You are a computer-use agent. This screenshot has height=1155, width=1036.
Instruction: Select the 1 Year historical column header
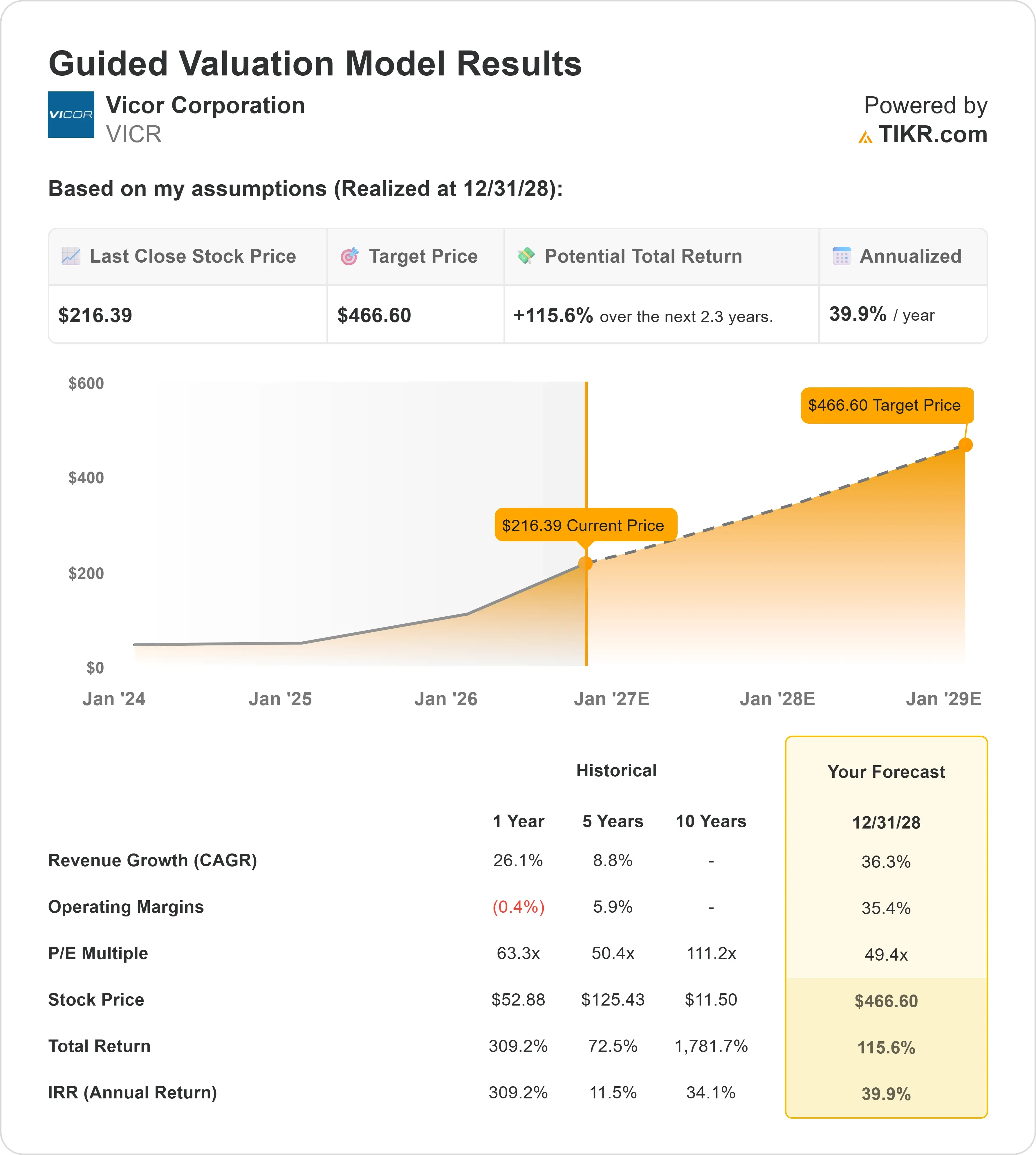click(x=519, y=821)
